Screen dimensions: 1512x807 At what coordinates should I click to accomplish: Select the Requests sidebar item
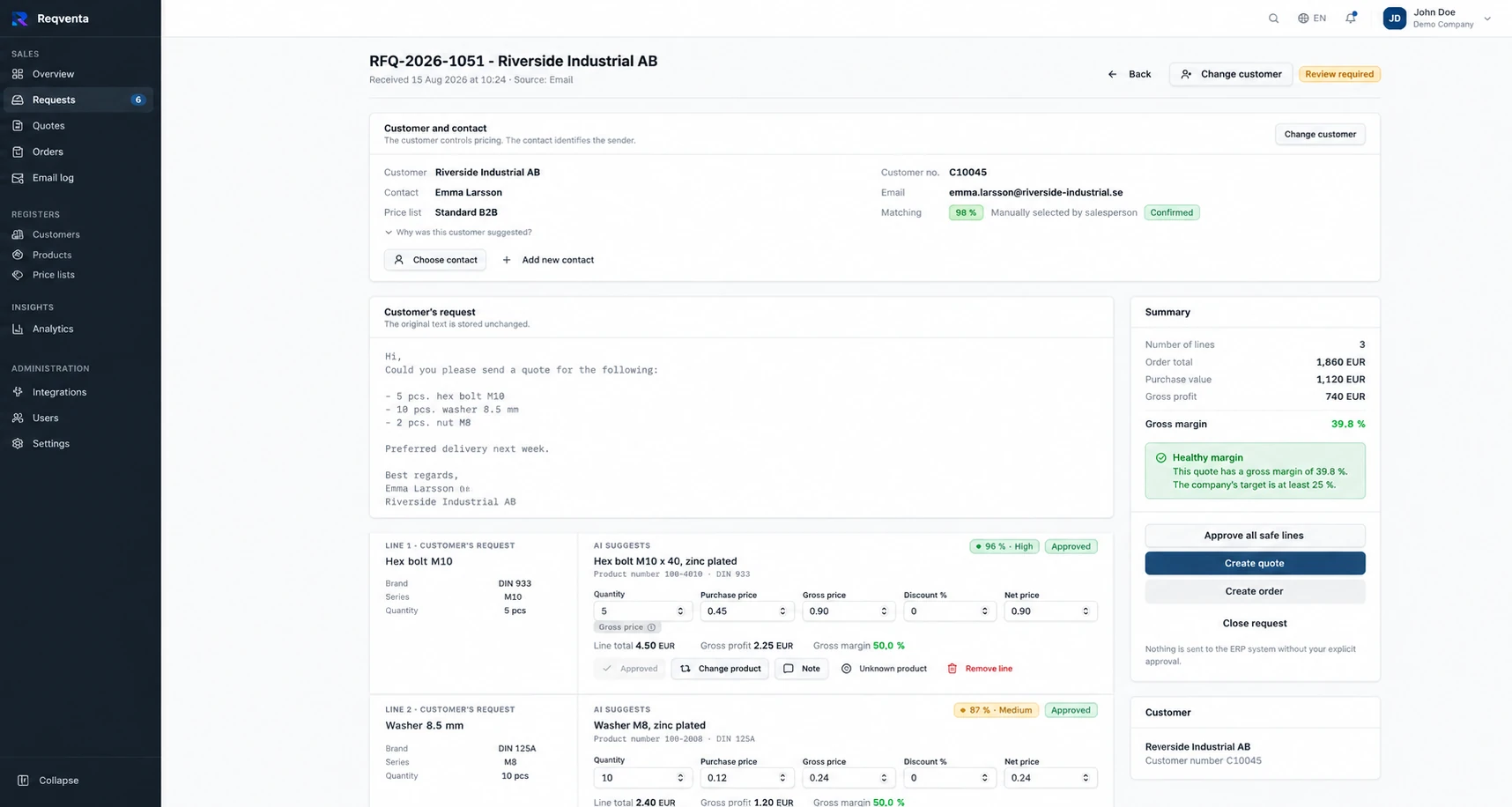[78, 100]
